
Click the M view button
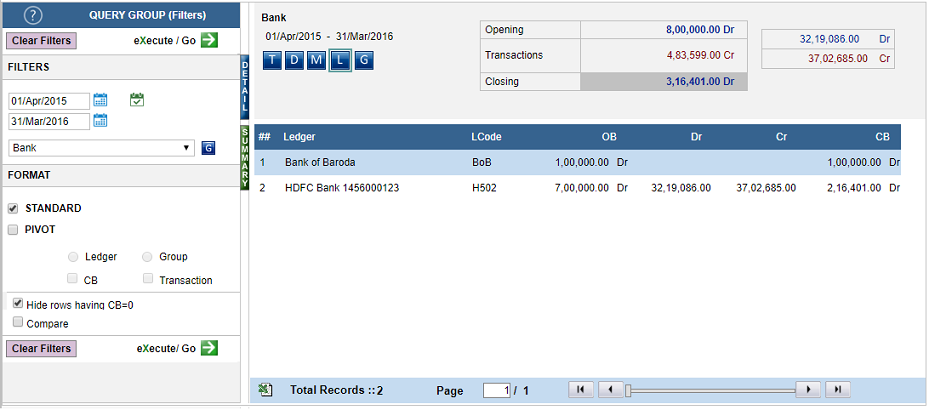tap(317, 60)
